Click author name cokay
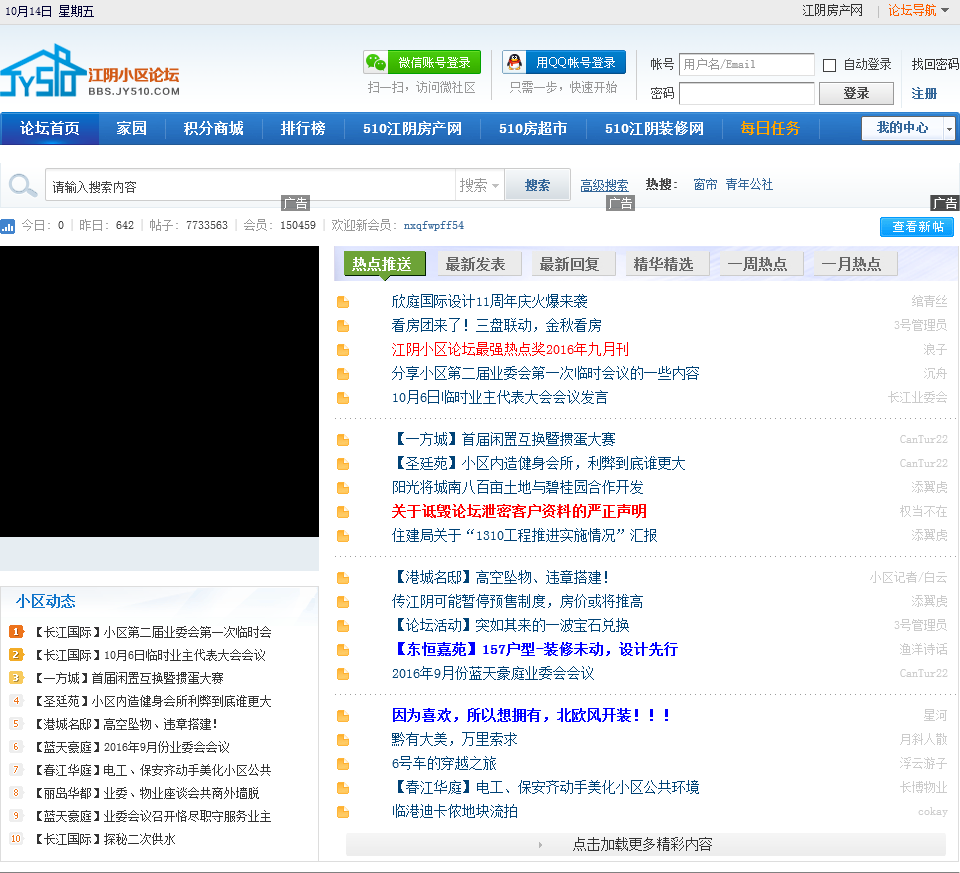This screenshot has height=873, width=960. pos(932,812)
